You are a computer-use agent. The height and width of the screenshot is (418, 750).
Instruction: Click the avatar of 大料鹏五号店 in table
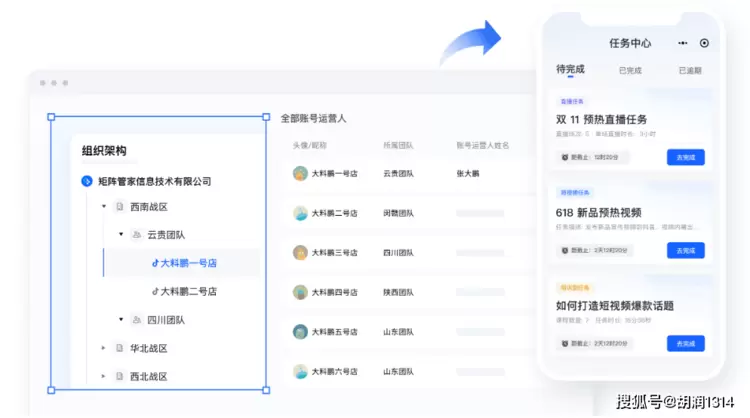coord(299,331)
